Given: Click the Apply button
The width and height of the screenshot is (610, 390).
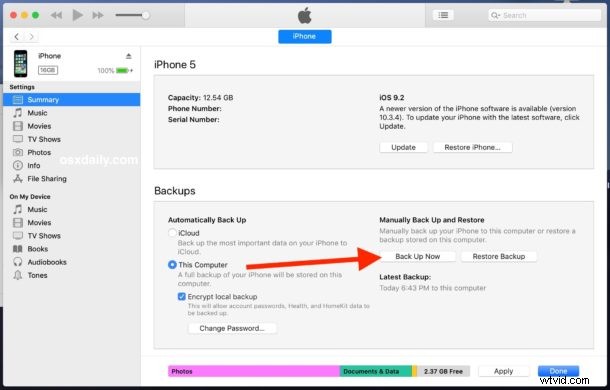Looking at the screenshot, I should tap(503, 371).
